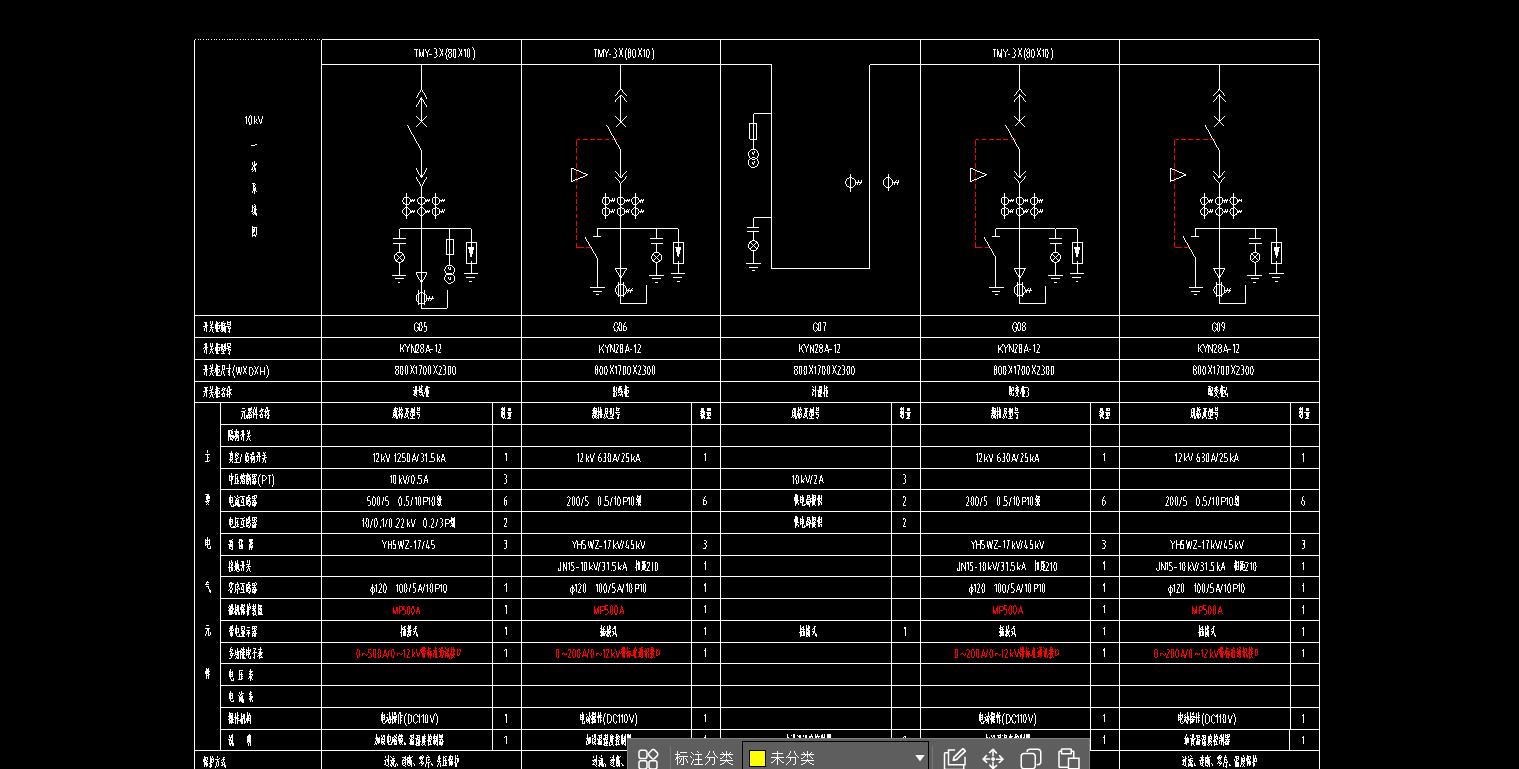Image resolution: width=1519 pixels, height=769 pixels.
Task: Click red MP500A text in G05 column
Action: click(407, 610)
